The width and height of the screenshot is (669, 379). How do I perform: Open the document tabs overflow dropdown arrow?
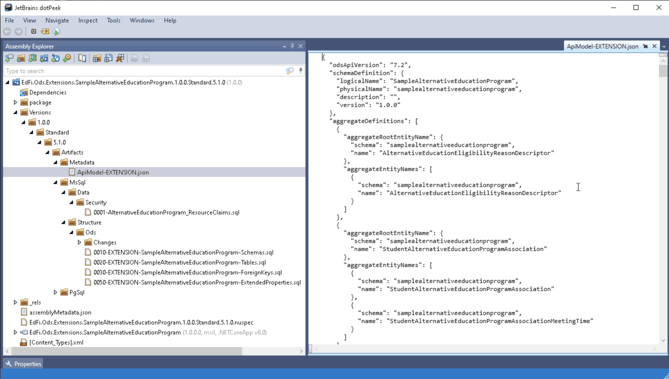click(x=664, y=47)
